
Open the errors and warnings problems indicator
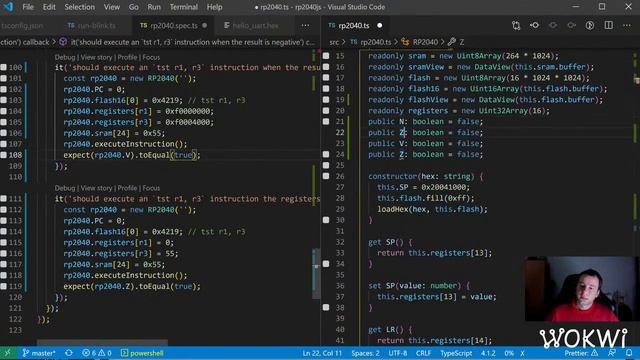[x=97, y=353]
